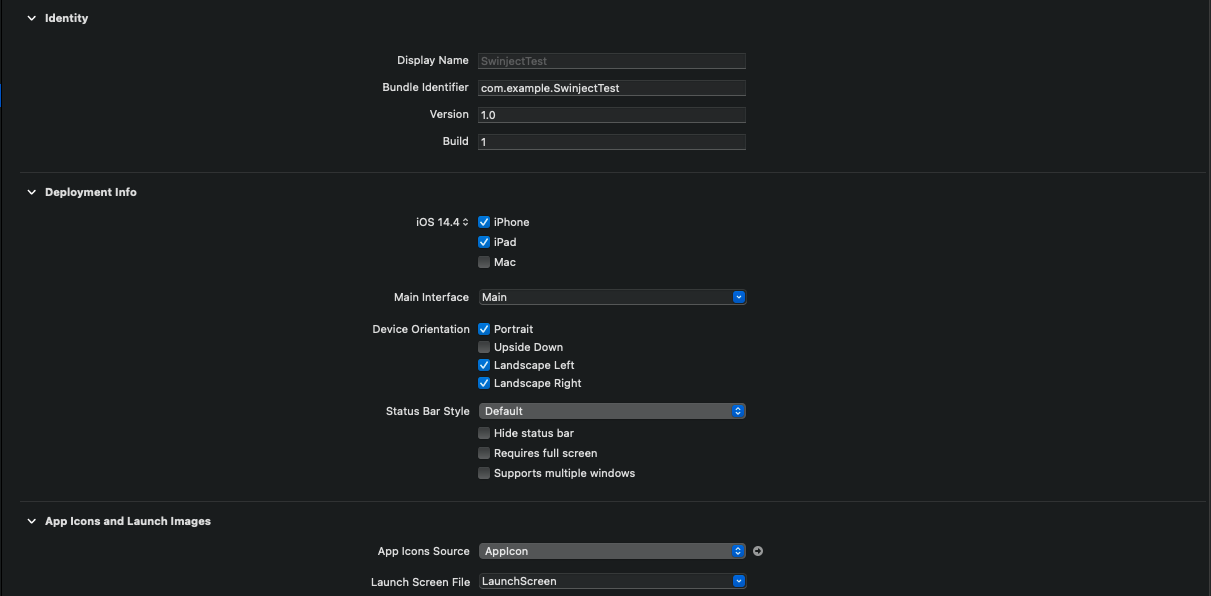The image size is (1211, 596).
Task: Enable Hide status bar checkbox
Action: point(484,433)
